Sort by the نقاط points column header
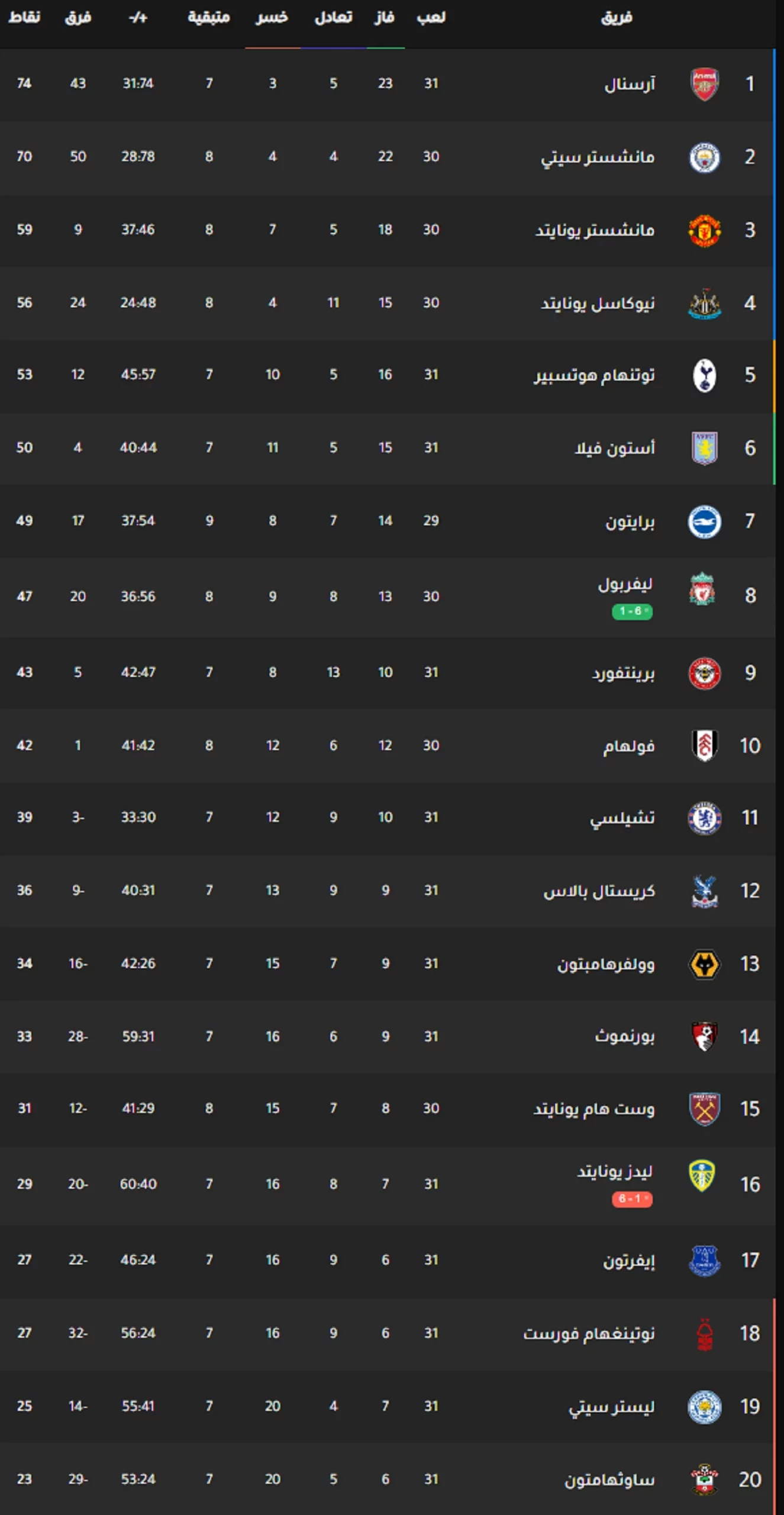Image resolution: width=784 pixels, height=1515 pixels. click(24, 18)
